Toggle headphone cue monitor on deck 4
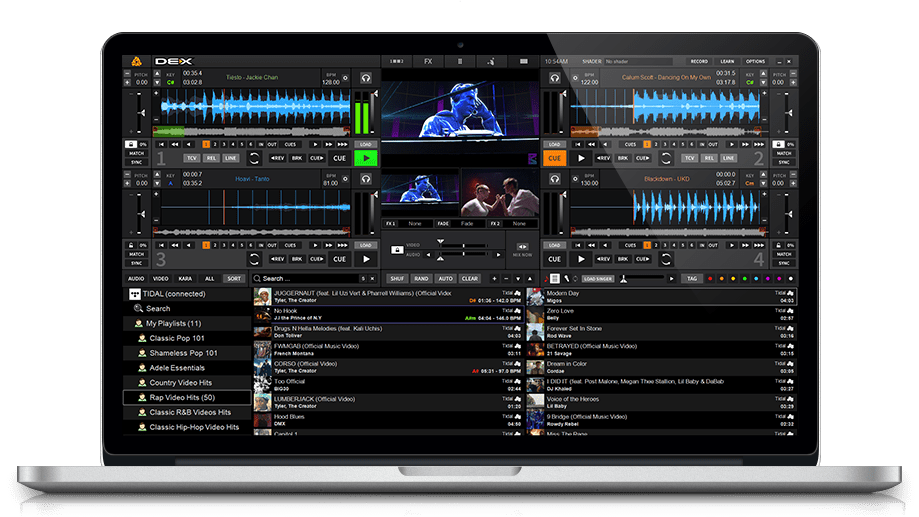This screenshot has width=919, height=517. click(554, 179)
